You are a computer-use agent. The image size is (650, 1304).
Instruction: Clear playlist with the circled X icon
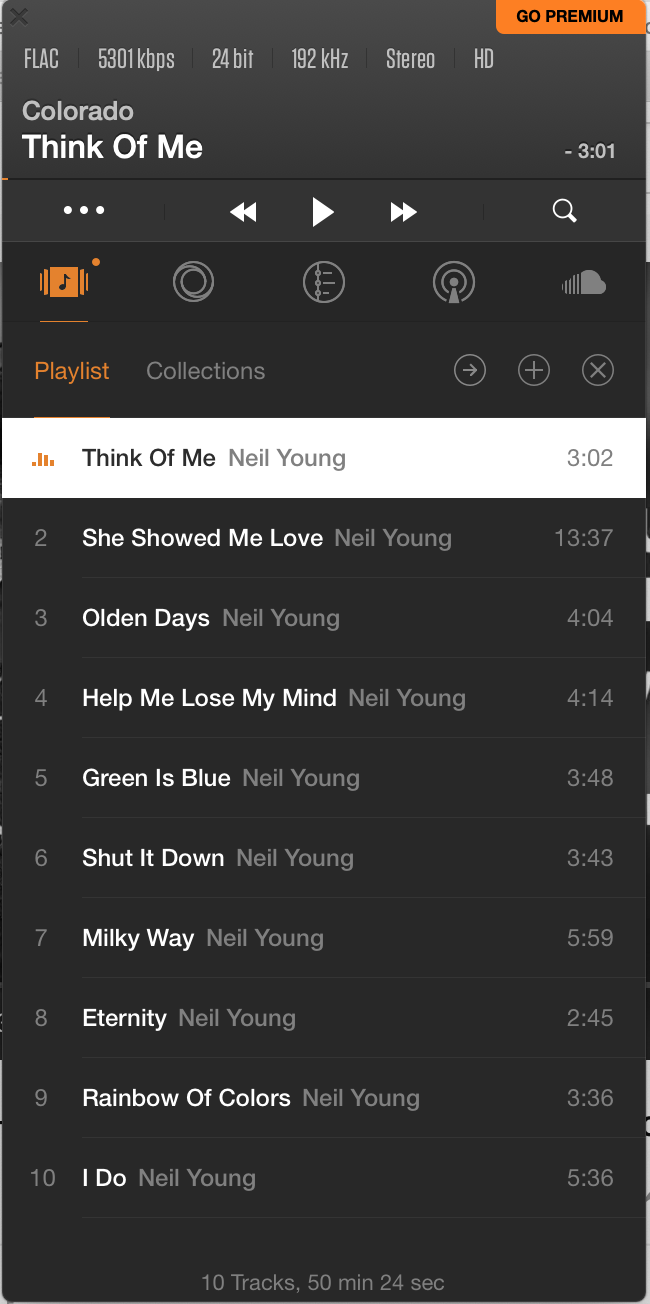[x=598, y=371]
